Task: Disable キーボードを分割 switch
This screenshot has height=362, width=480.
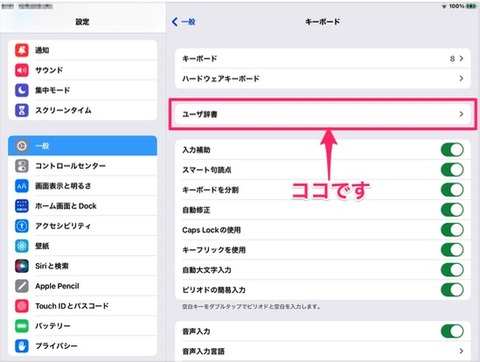Action: point(452,190)
